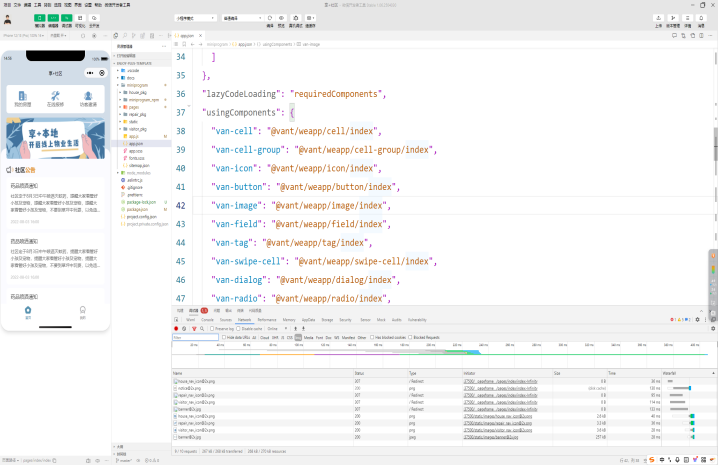Image resolution: width=718 pixels, height=465 pixels.
Task: Expand the miniprogram folder in tree
Action: 138,85
